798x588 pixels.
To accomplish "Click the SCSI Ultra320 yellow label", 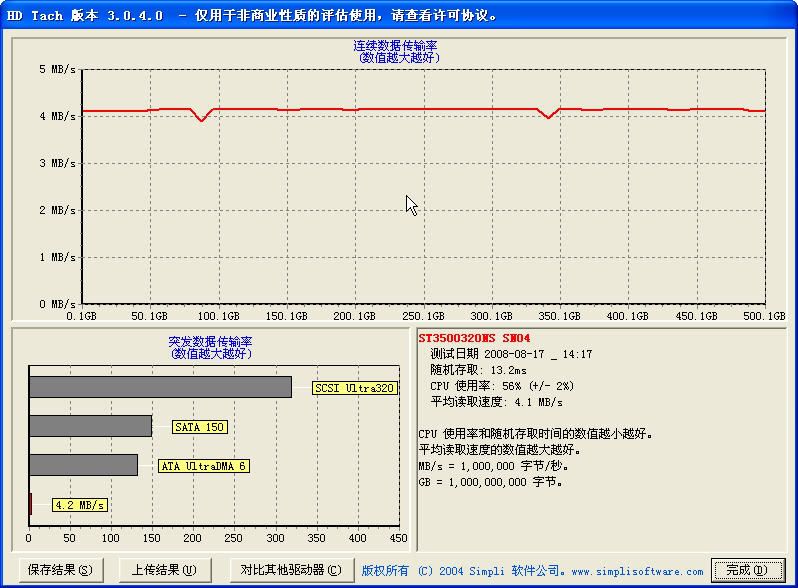I will click(355, 388).
